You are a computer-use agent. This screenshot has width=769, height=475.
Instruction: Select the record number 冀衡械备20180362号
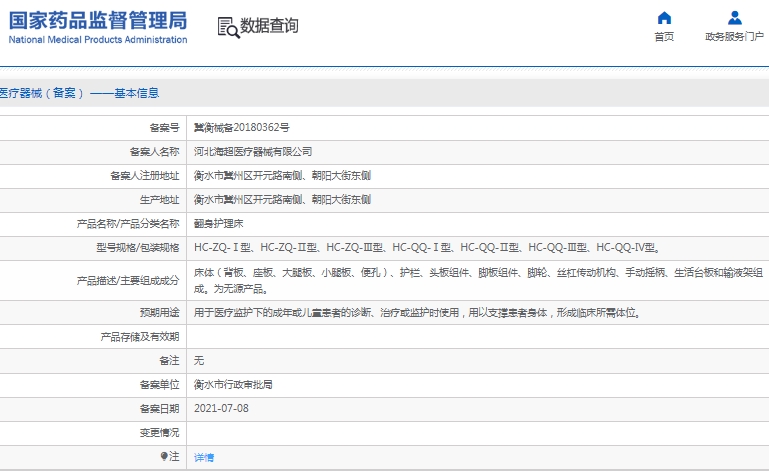[x=242, y=127]
